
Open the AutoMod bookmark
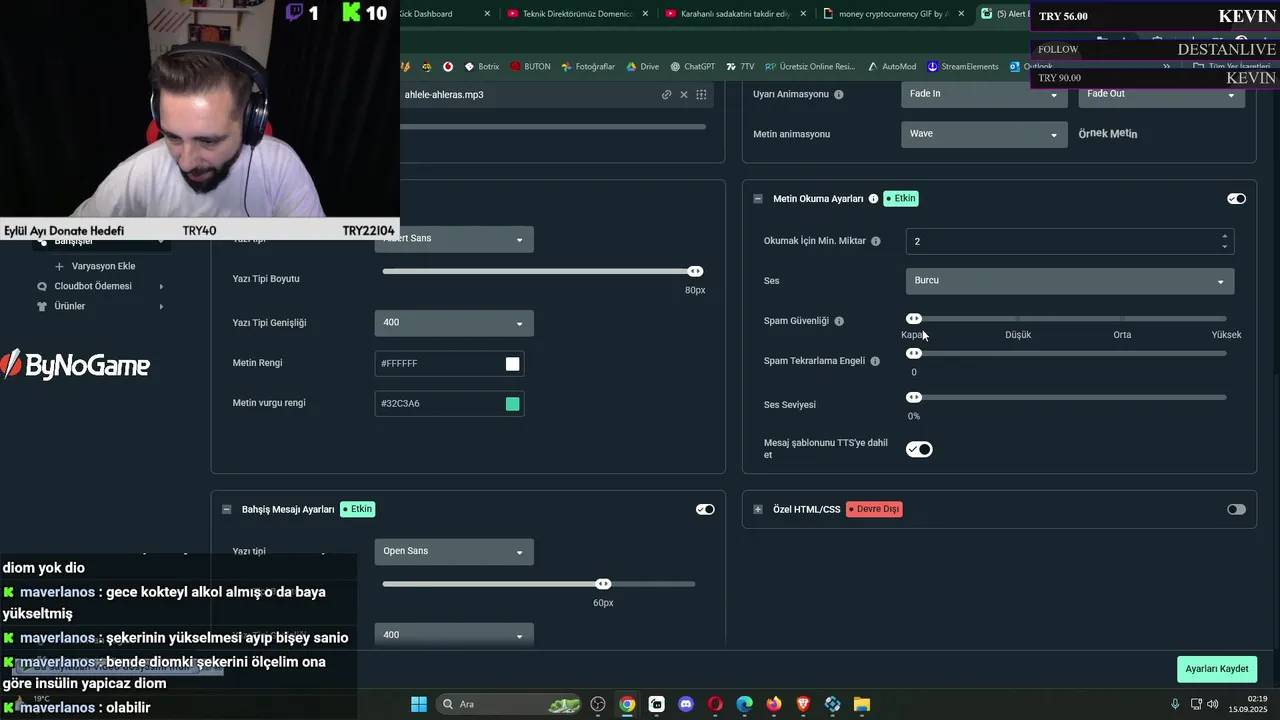[892, 67]
